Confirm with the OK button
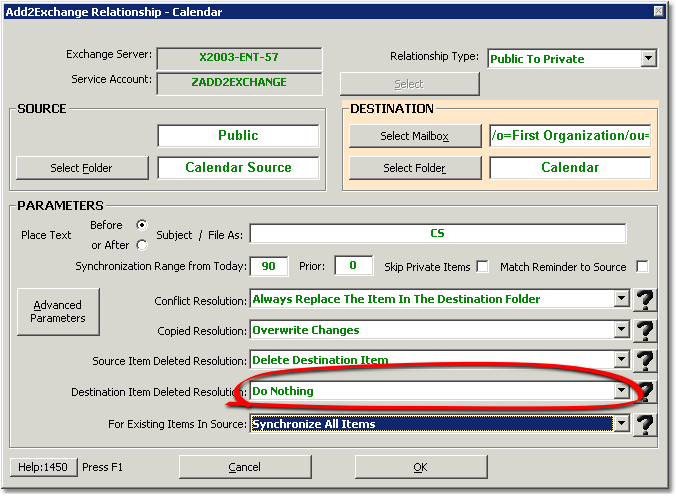Viewport: 676px width, 496px height. pos(421,467)
